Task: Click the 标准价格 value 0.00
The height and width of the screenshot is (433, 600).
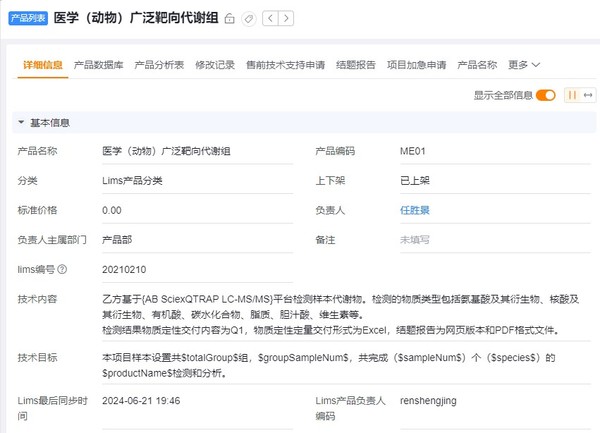Action: click(x=112, y=211)
